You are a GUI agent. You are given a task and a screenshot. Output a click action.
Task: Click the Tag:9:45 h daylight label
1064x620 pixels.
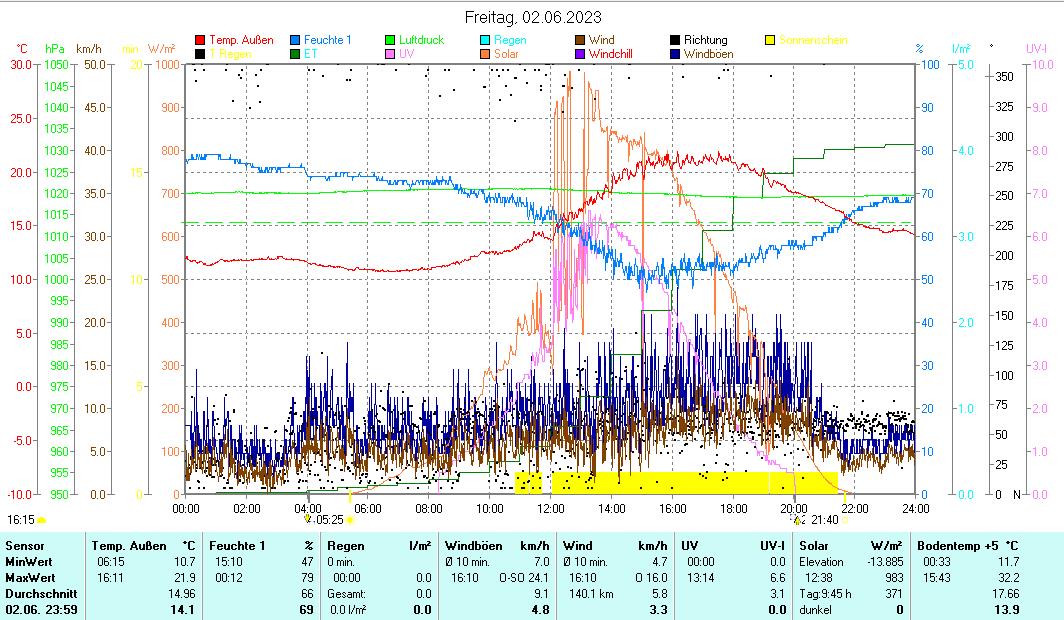tap(824, 594)
